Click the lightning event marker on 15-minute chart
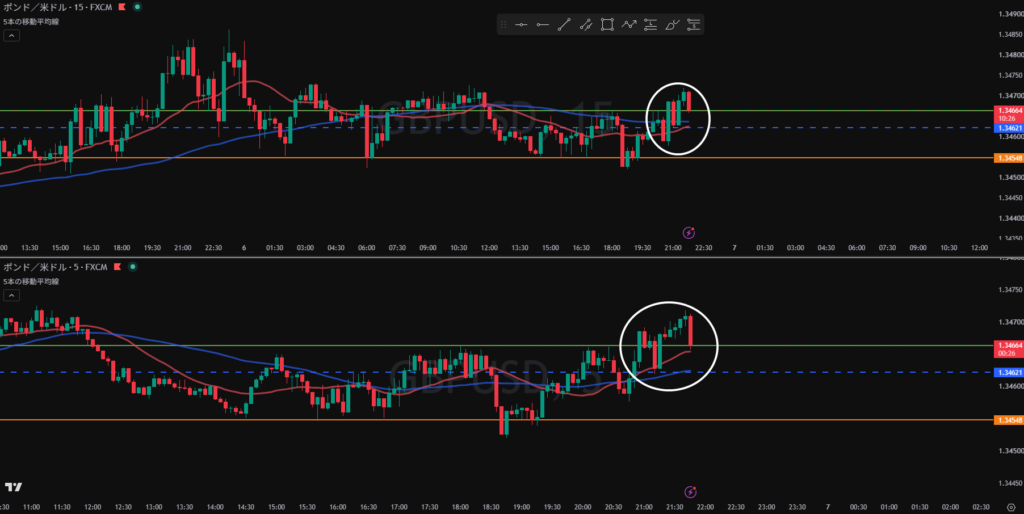Viewport: 1024px width, 514px height. pos(689,233)
